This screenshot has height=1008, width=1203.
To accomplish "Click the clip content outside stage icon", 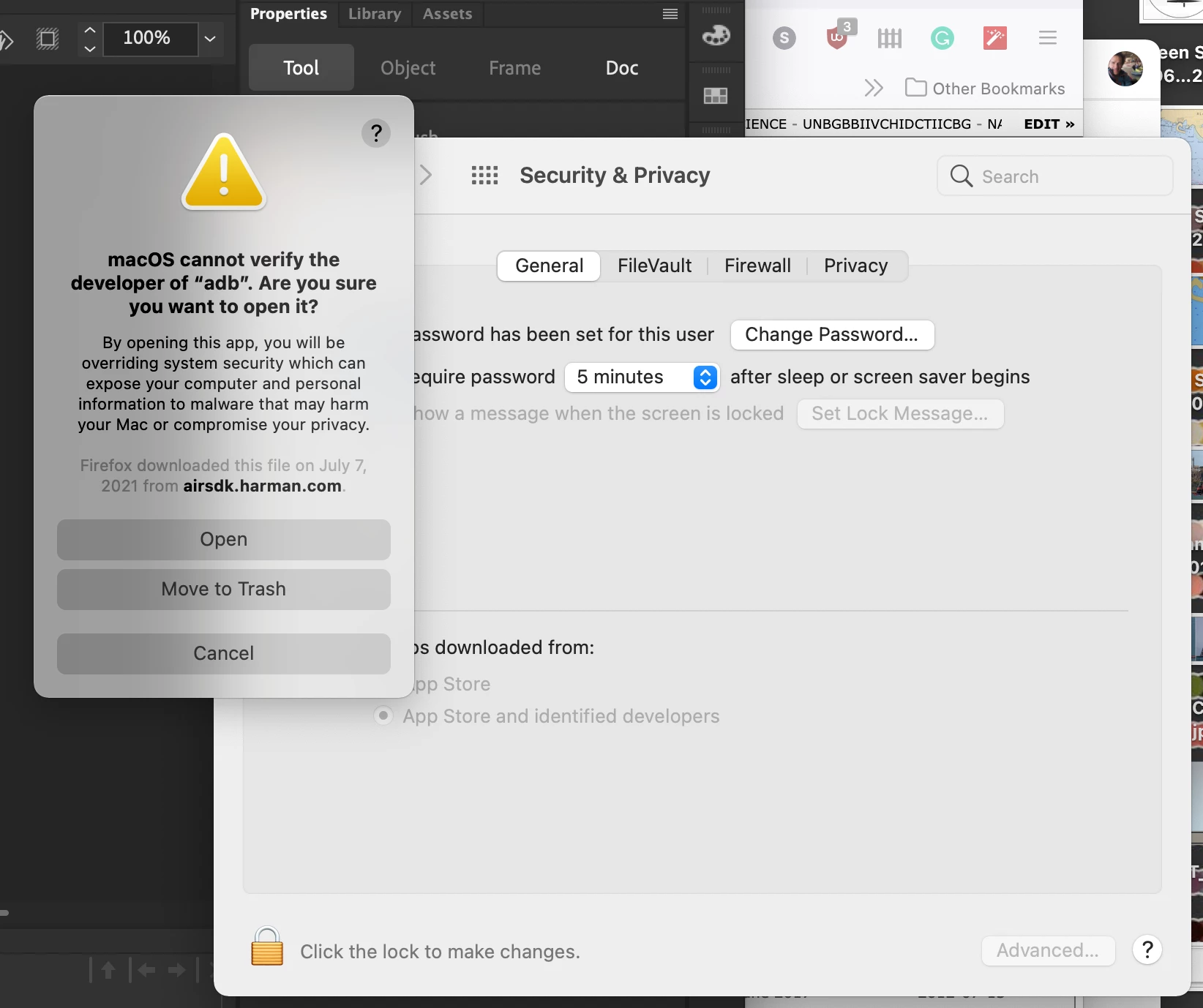I will point(48,39).
